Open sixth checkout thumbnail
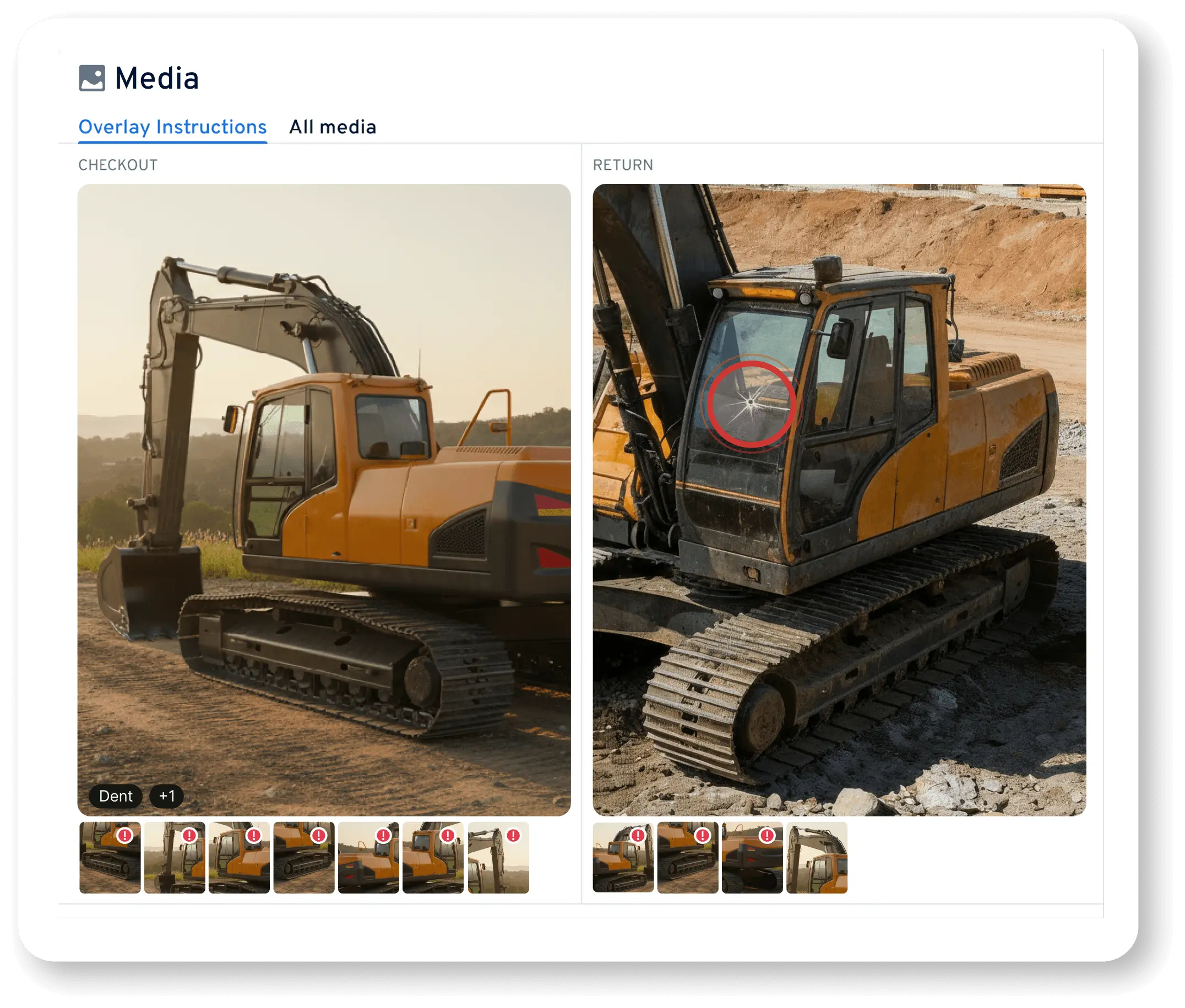This screenshot has width=1185, height=1008. (x=433, y=857)
